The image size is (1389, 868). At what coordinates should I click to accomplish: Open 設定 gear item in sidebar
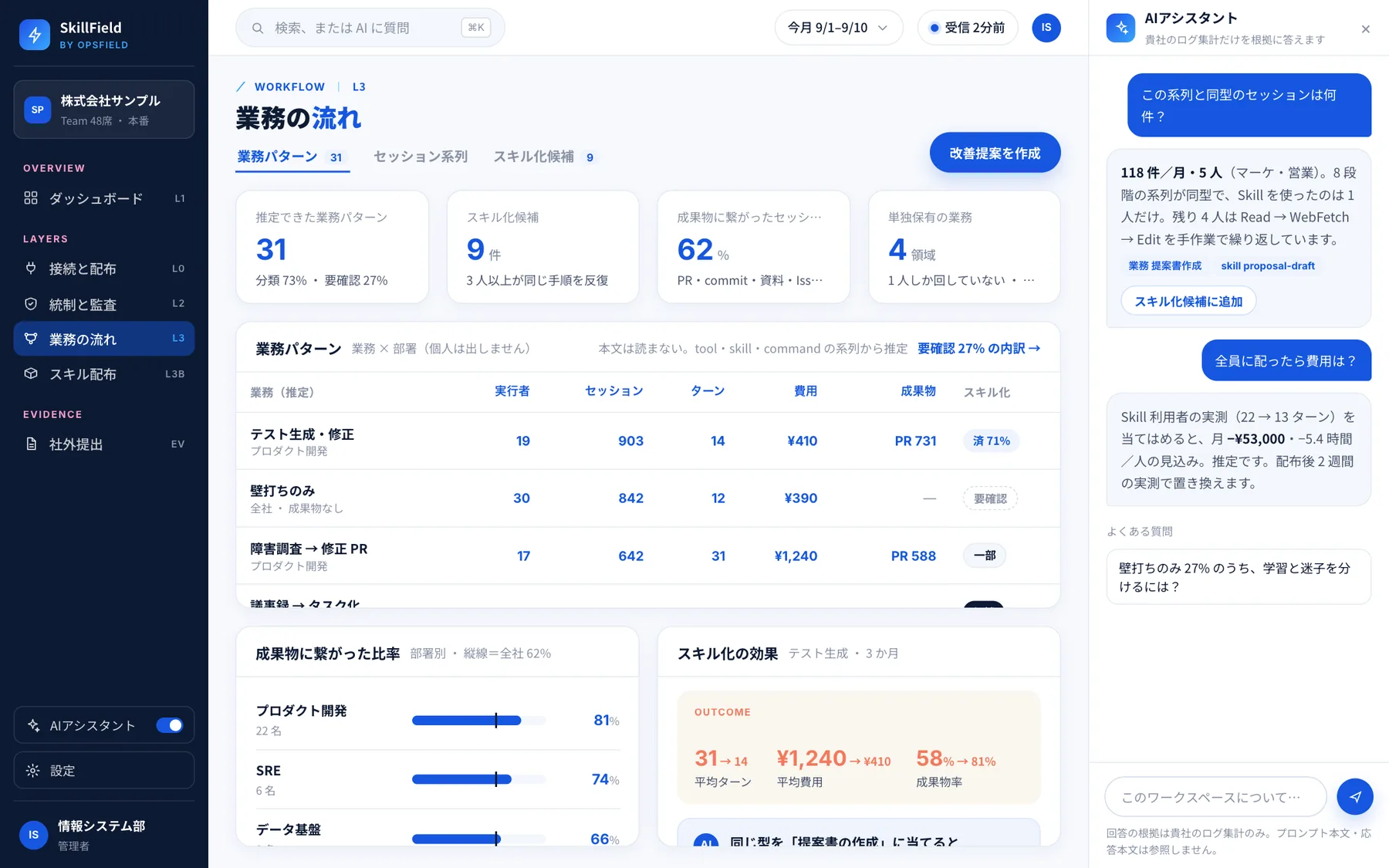(103, 770)
